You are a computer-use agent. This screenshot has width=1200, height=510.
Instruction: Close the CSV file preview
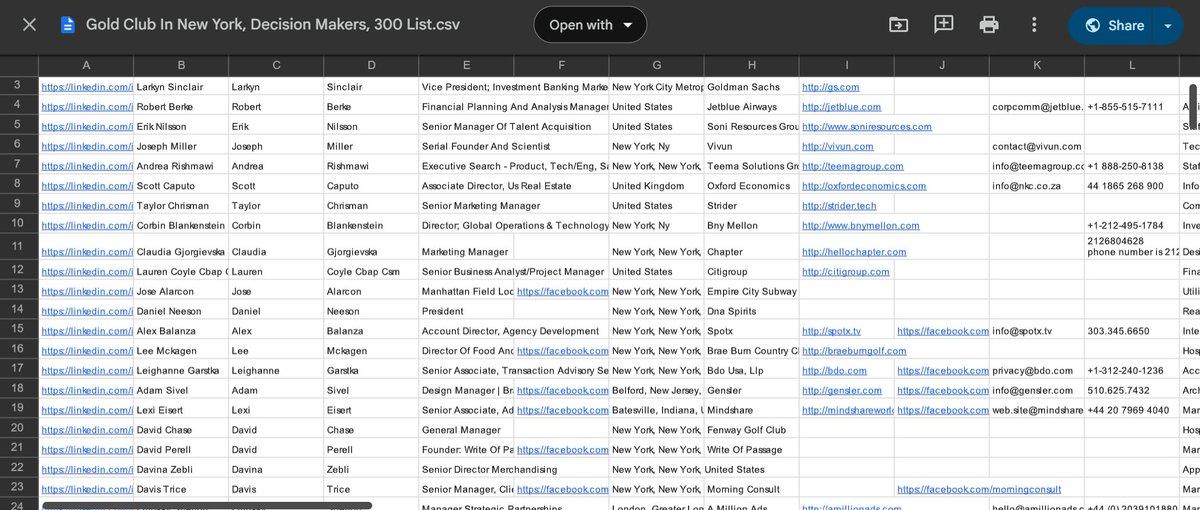[29, 25]
